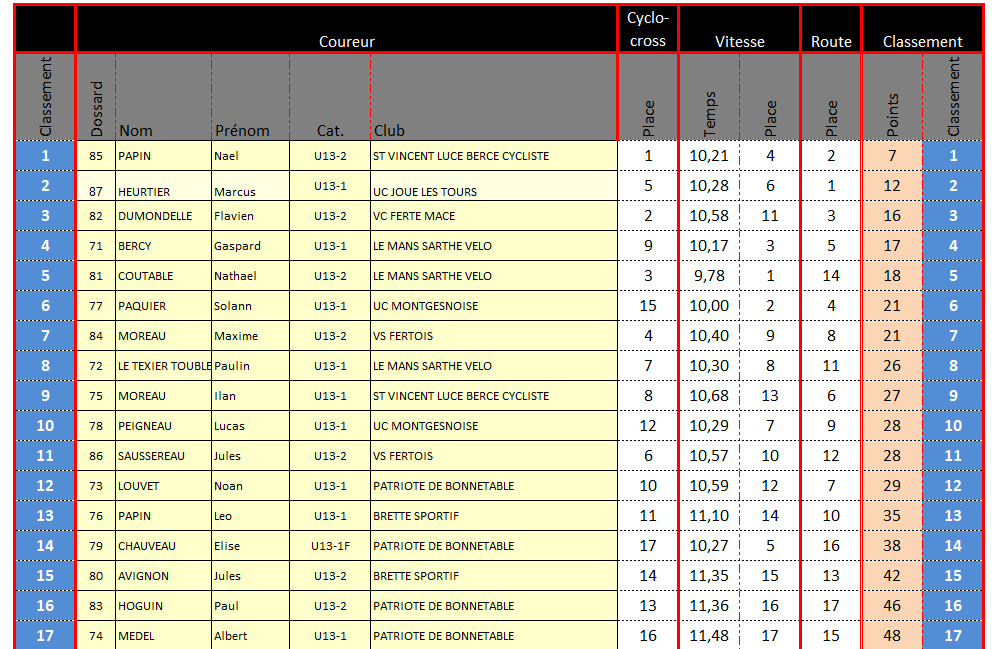This screenshot has height=649, width=992.
Task: Select the 9,78 time cell
Action: [x=709, y=276]
